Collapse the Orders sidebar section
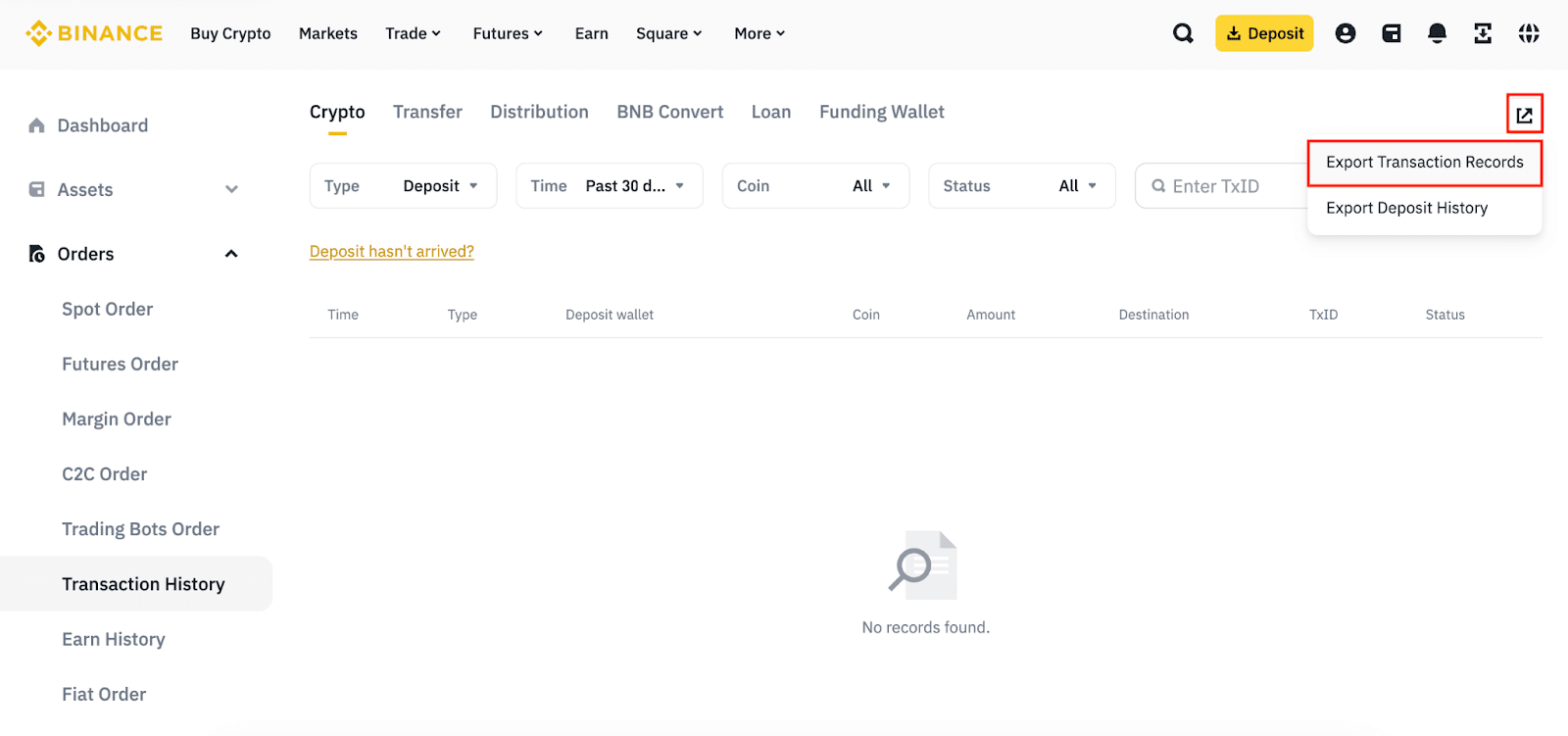The image size is (1568, 736). 231,254
